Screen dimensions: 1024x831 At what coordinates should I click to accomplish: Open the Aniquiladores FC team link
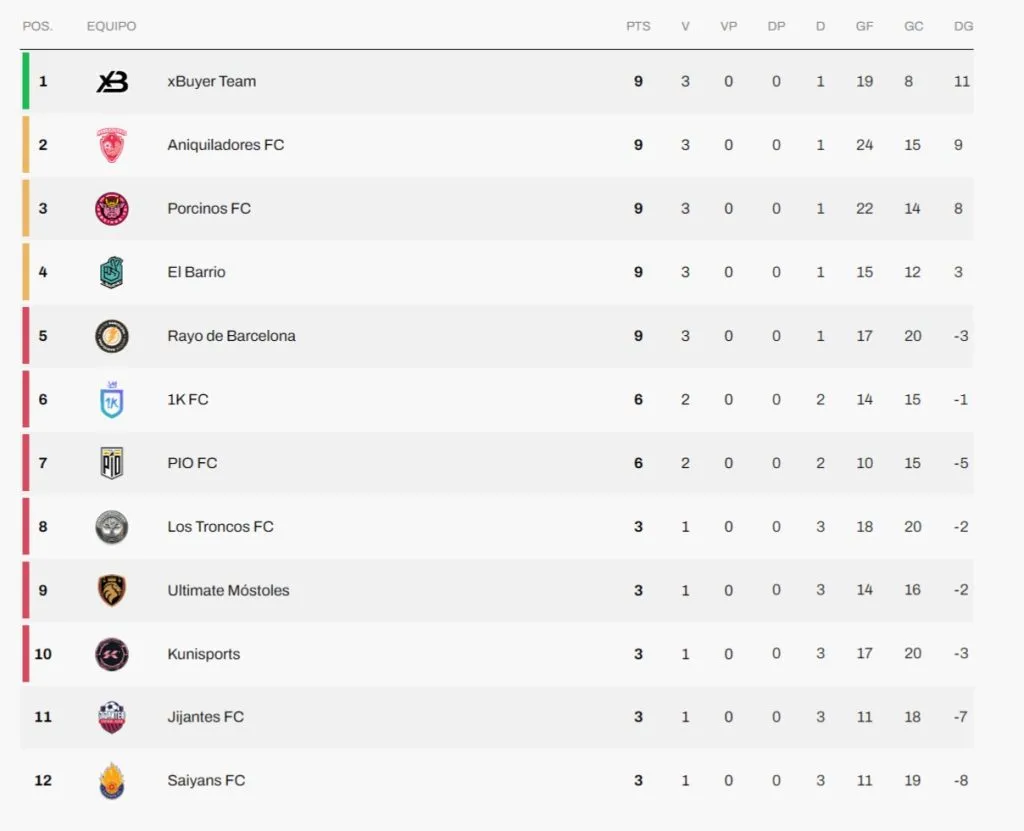point(226,145)
